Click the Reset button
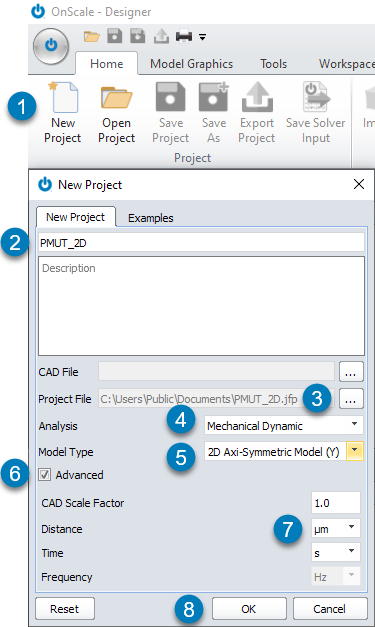The image size is (375, 627). [x=65, y=609]
